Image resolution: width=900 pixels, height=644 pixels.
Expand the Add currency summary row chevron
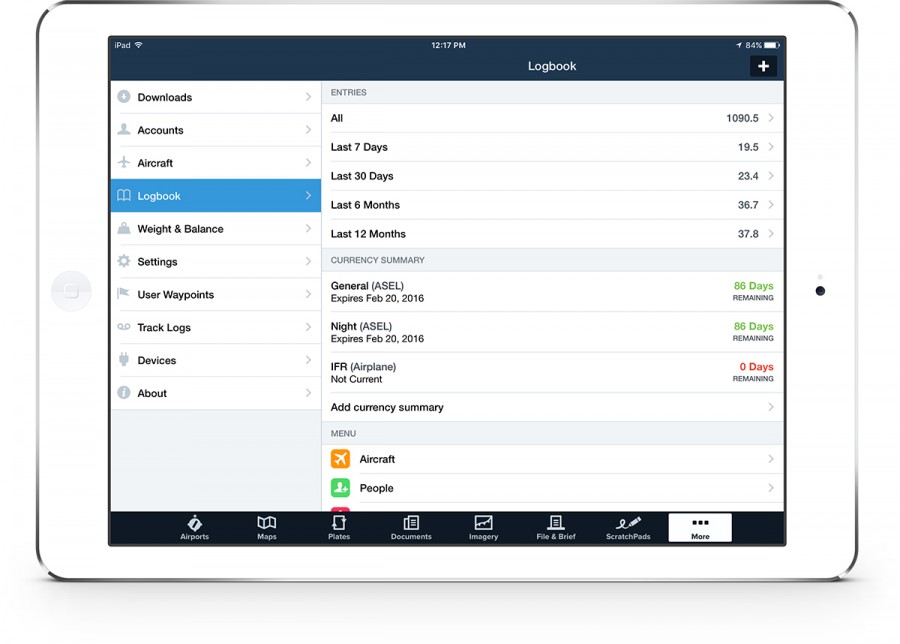coord(770,407)
